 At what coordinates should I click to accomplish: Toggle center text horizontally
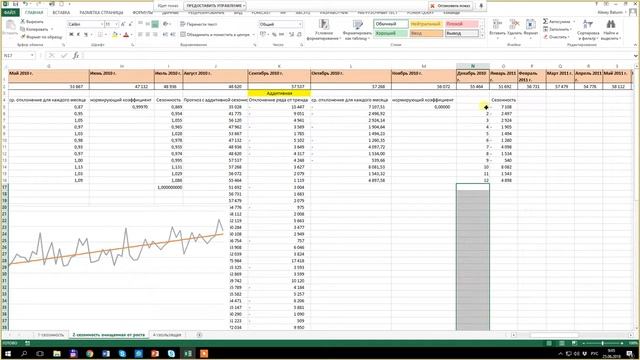coord(147,35)
